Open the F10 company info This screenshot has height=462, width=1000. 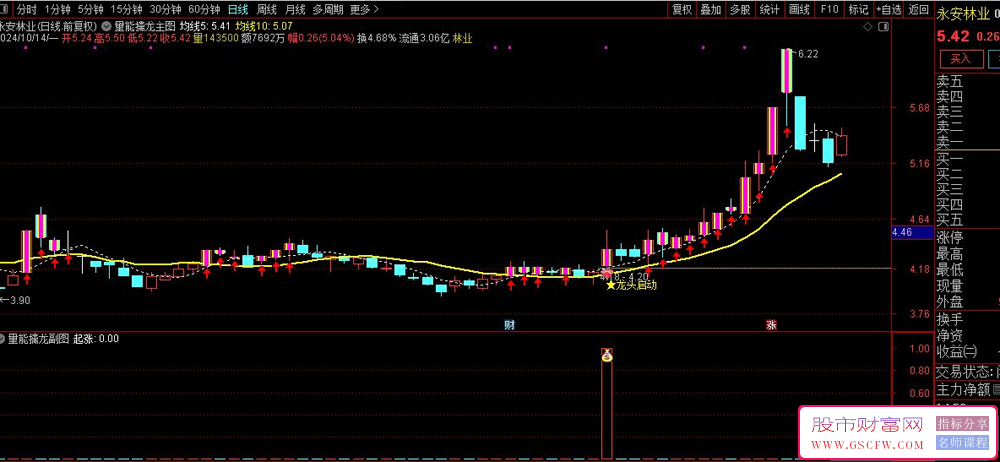pyautogui.click(x=829, y=10)
